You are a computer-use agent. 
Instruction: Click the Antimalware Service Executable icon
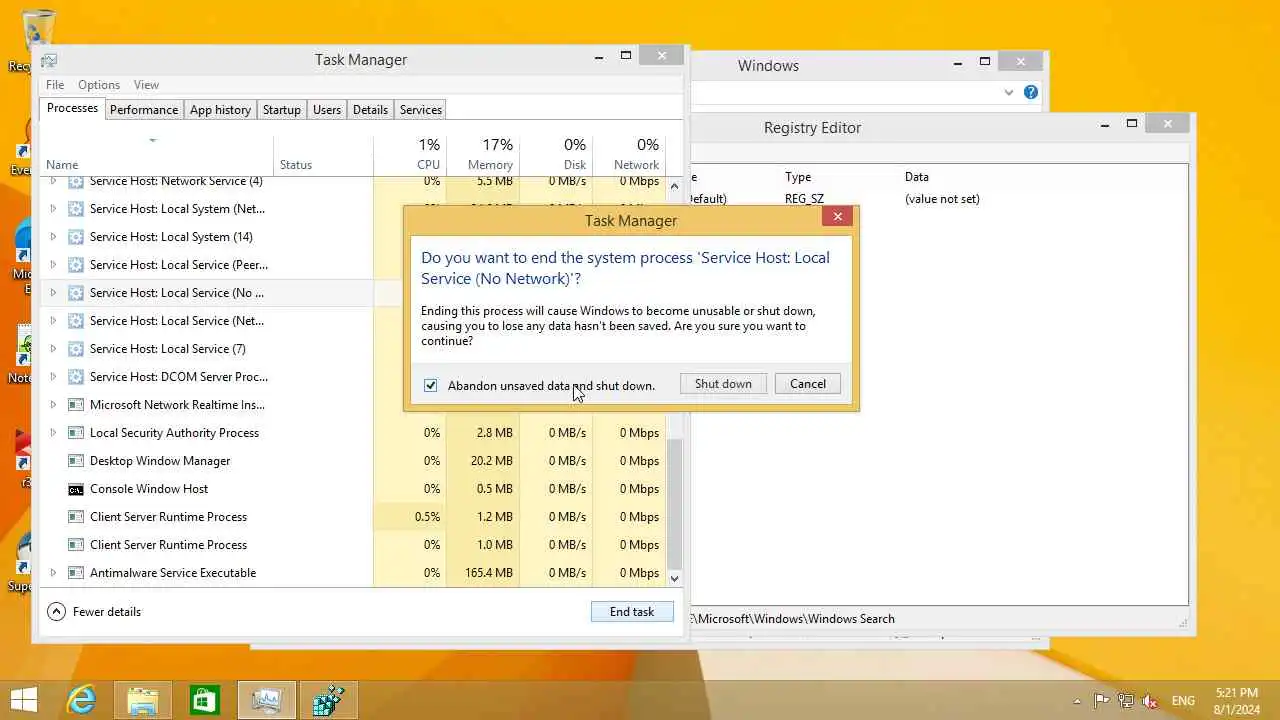point(75,573)
